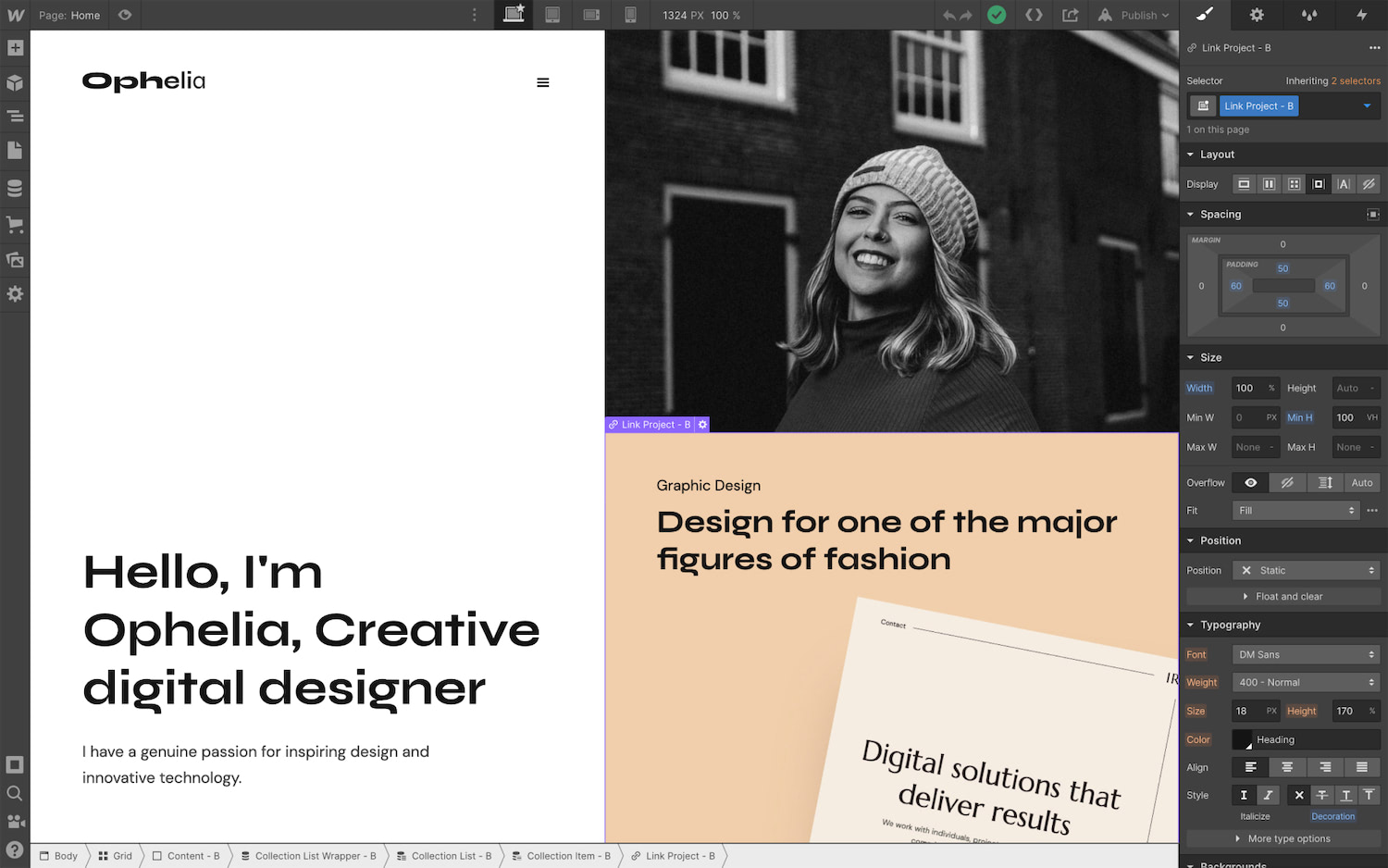Open the project Settings gear in left sidebar
This screenshot has width=1388, height=868.
(x=15, y=294)
